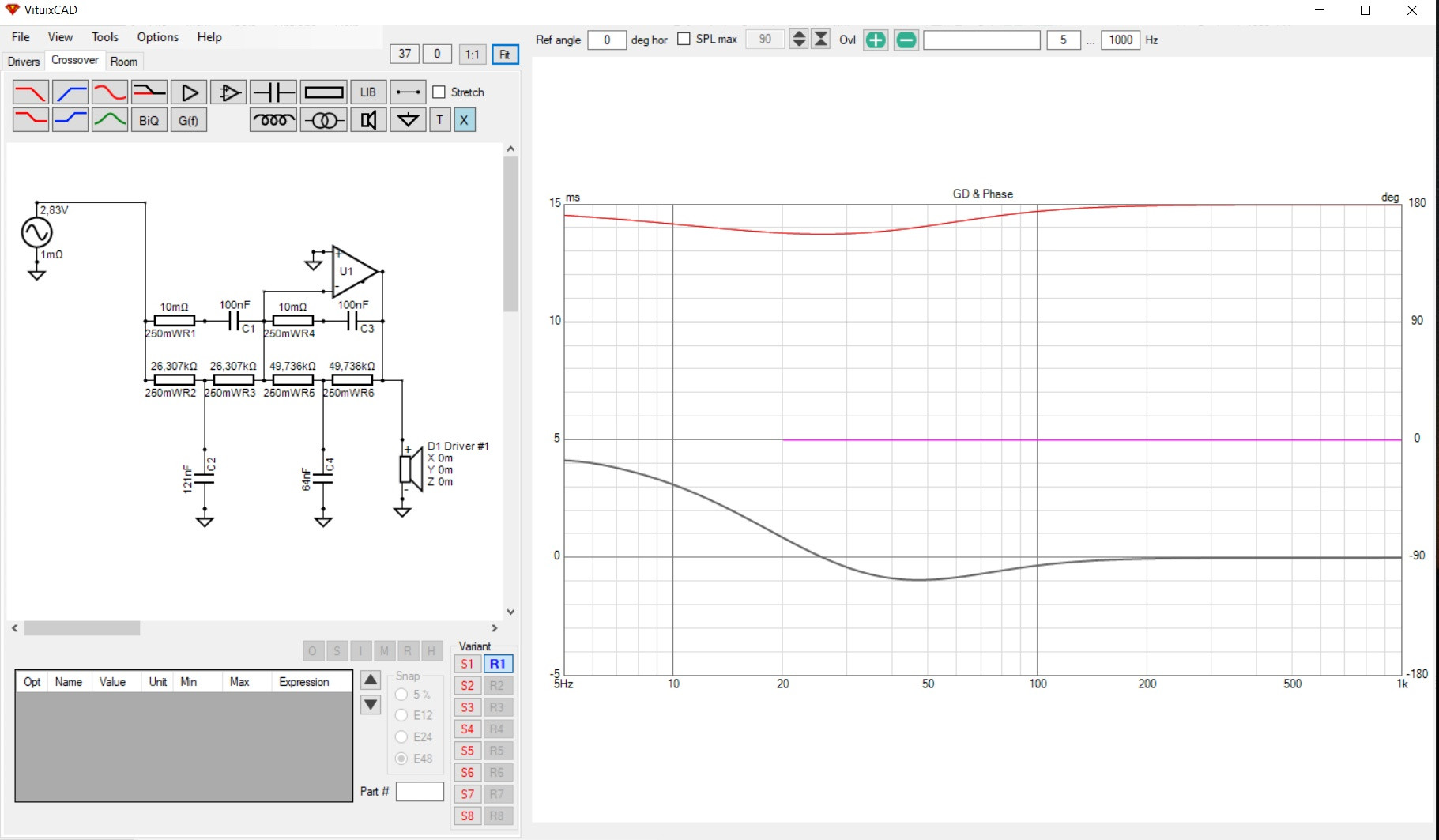This screenshot has width=1439, height=840.
Task: Select the ground symbol tool
Action: [408, 120]
